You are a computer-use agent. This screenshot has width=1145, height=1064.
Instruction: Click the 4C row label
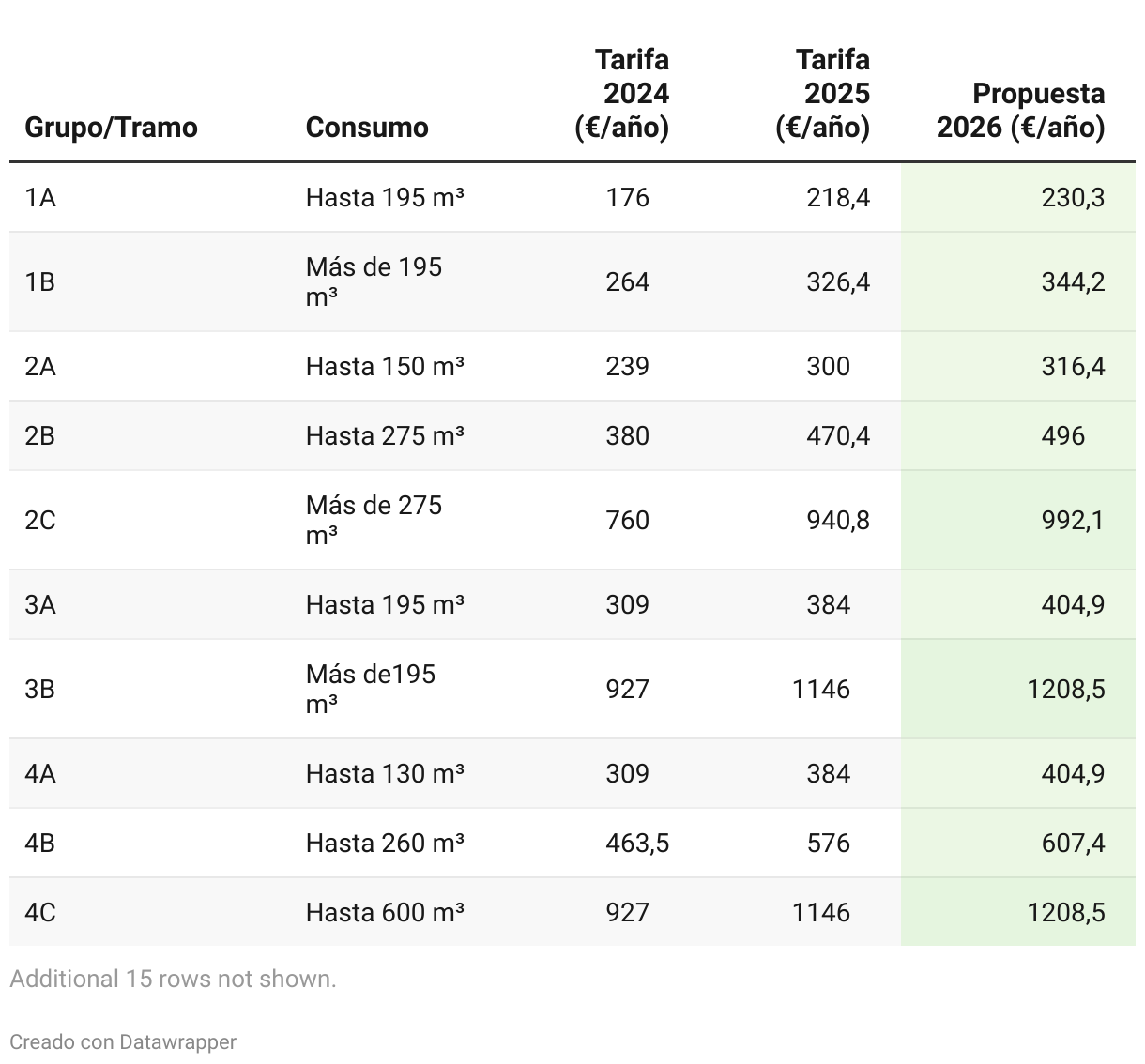40,913
